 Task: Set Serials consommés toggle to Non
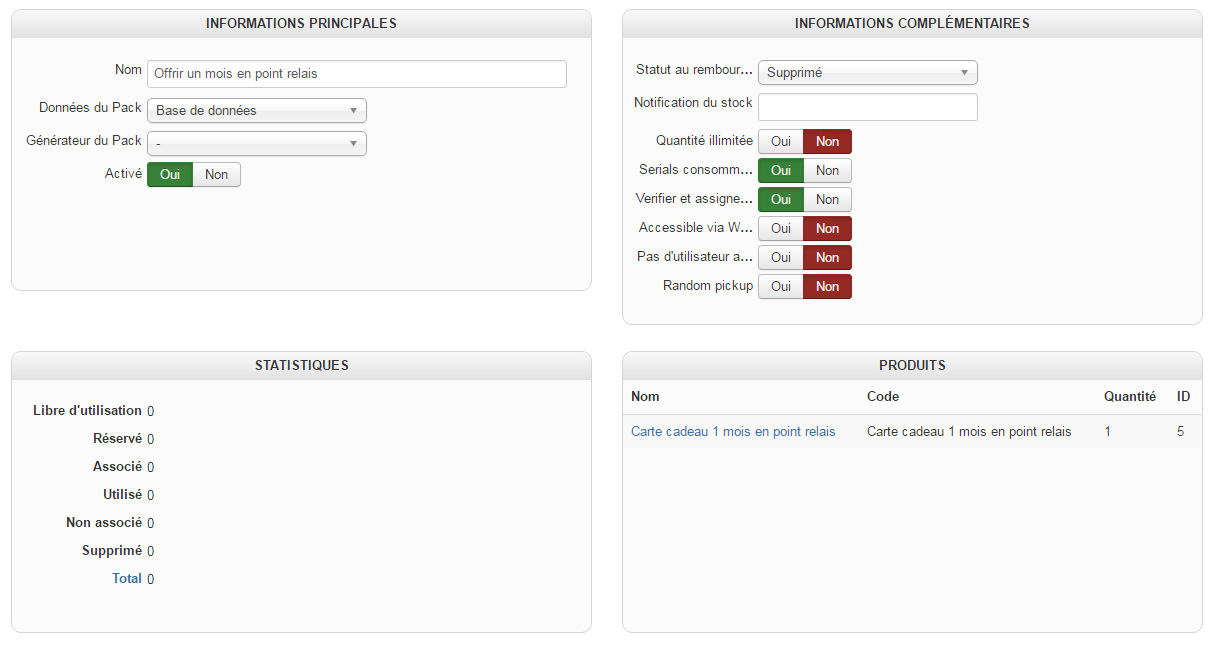coord(827,171)
